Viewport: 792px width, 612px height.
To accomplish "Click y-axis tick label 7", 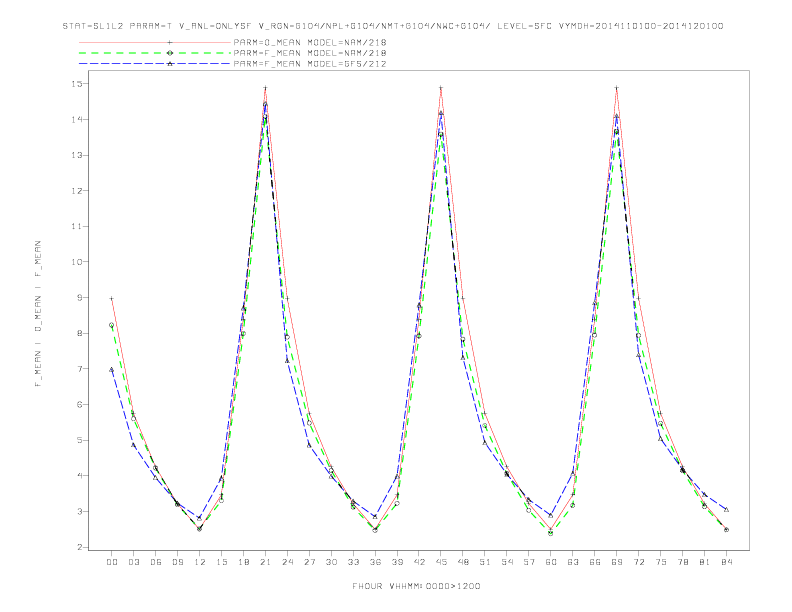I will point(79,369).
